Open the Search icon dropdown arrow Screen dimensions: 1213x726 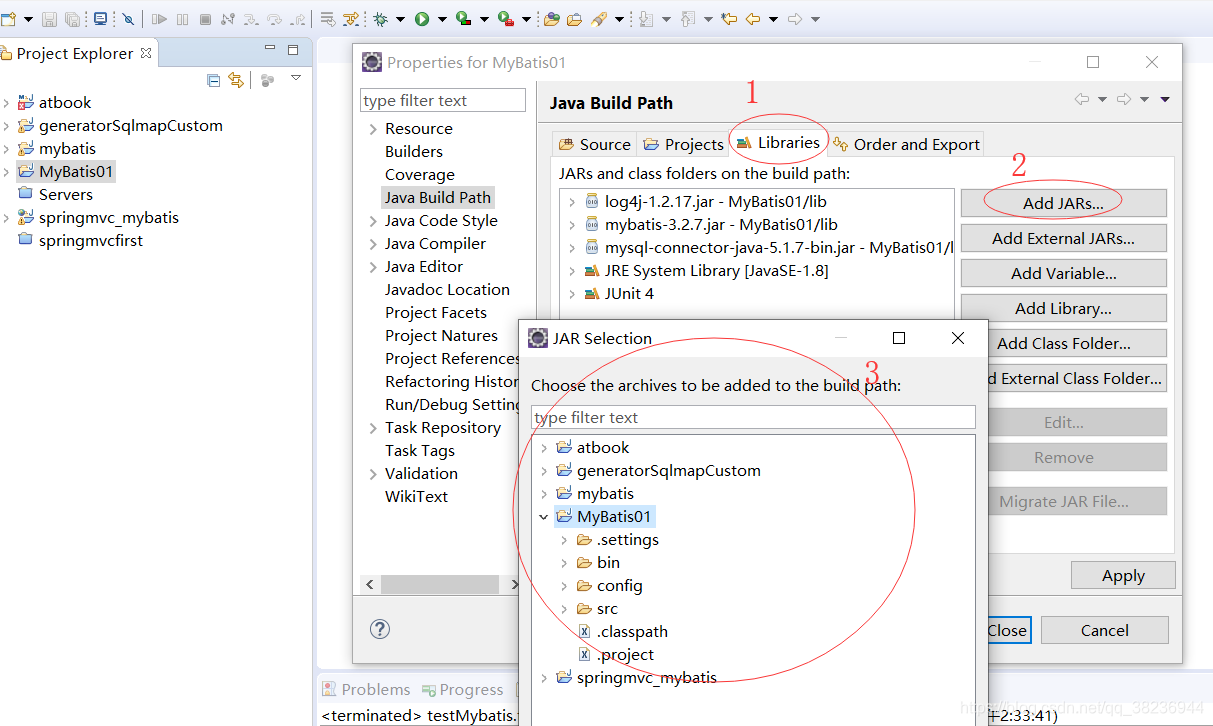pyautogui.click(x=619, y=20)
